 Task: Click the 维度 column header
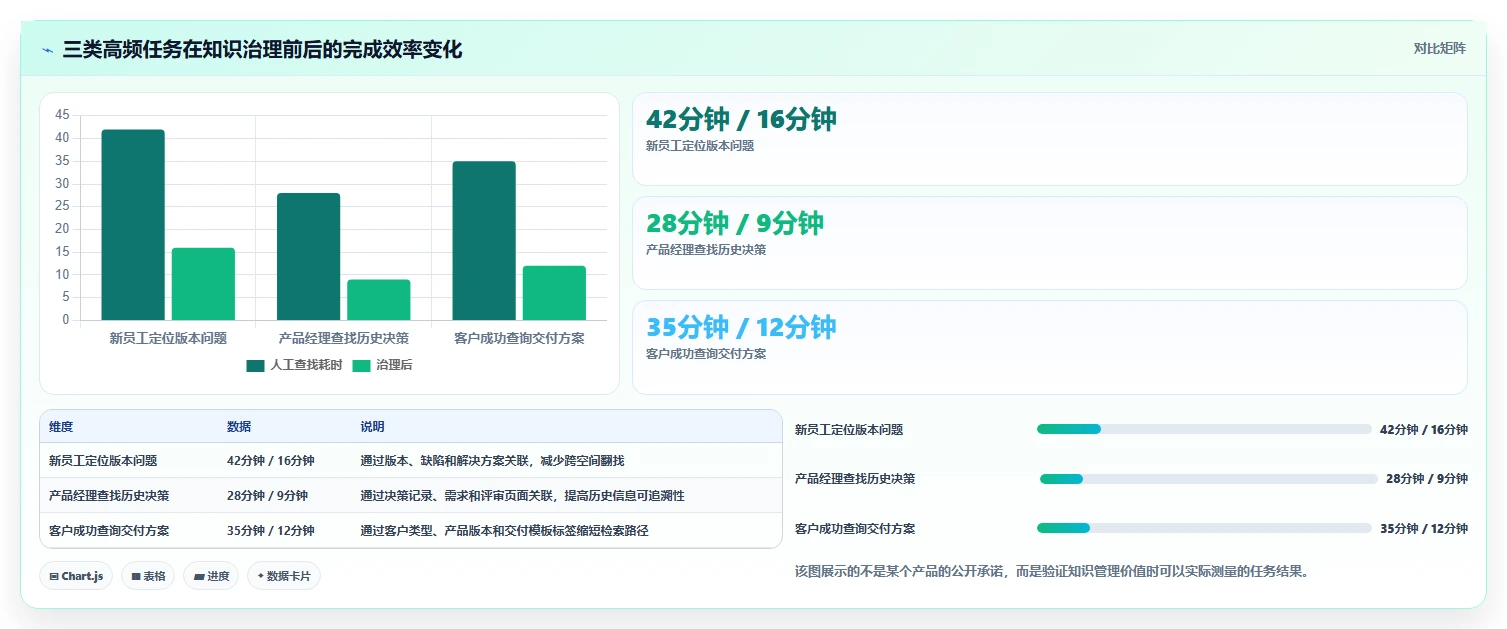click(x=61, y=427)
